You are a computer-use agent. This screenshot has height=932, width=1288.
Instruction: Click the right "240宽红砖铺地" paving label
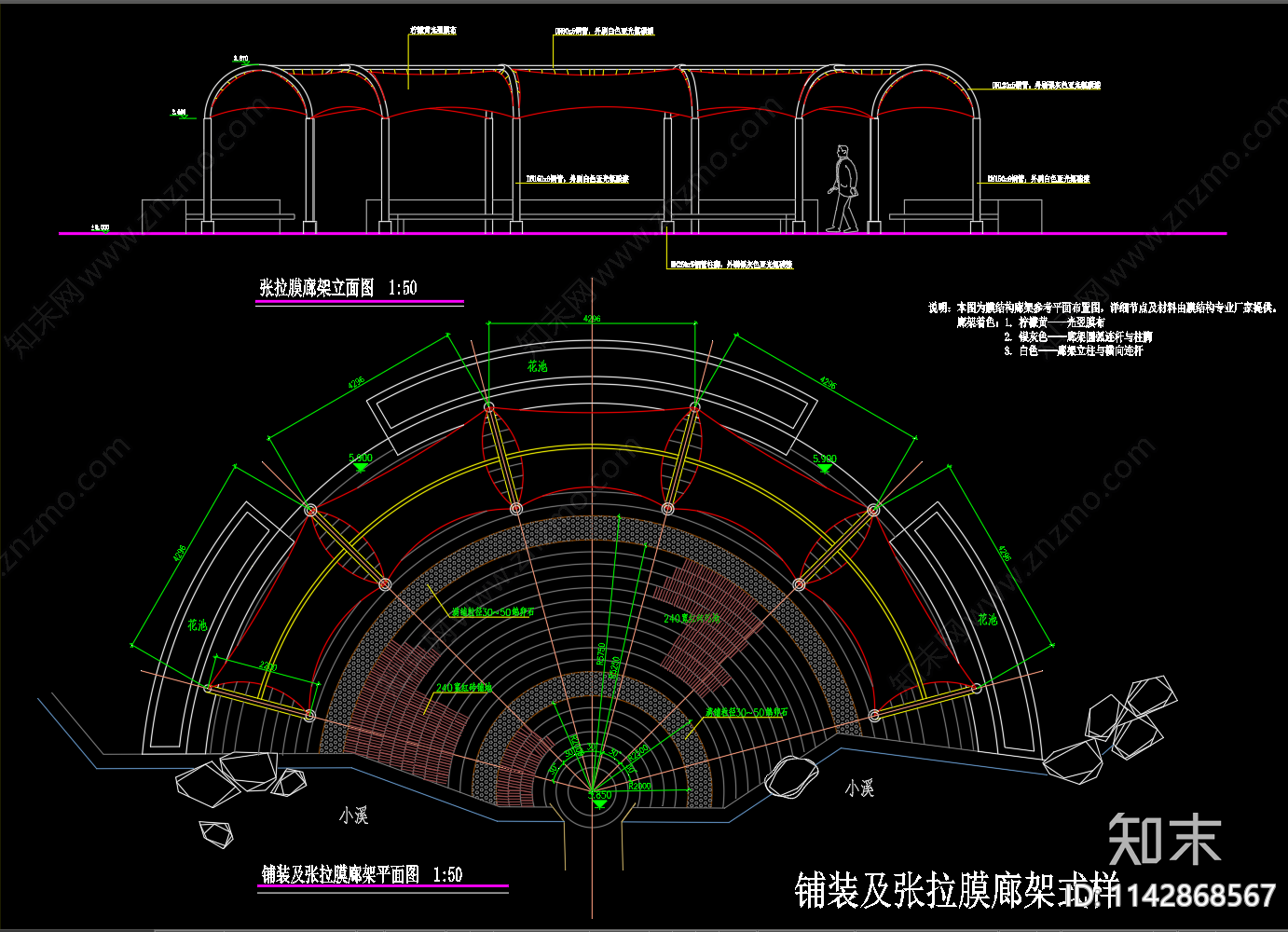pos(692,619)
